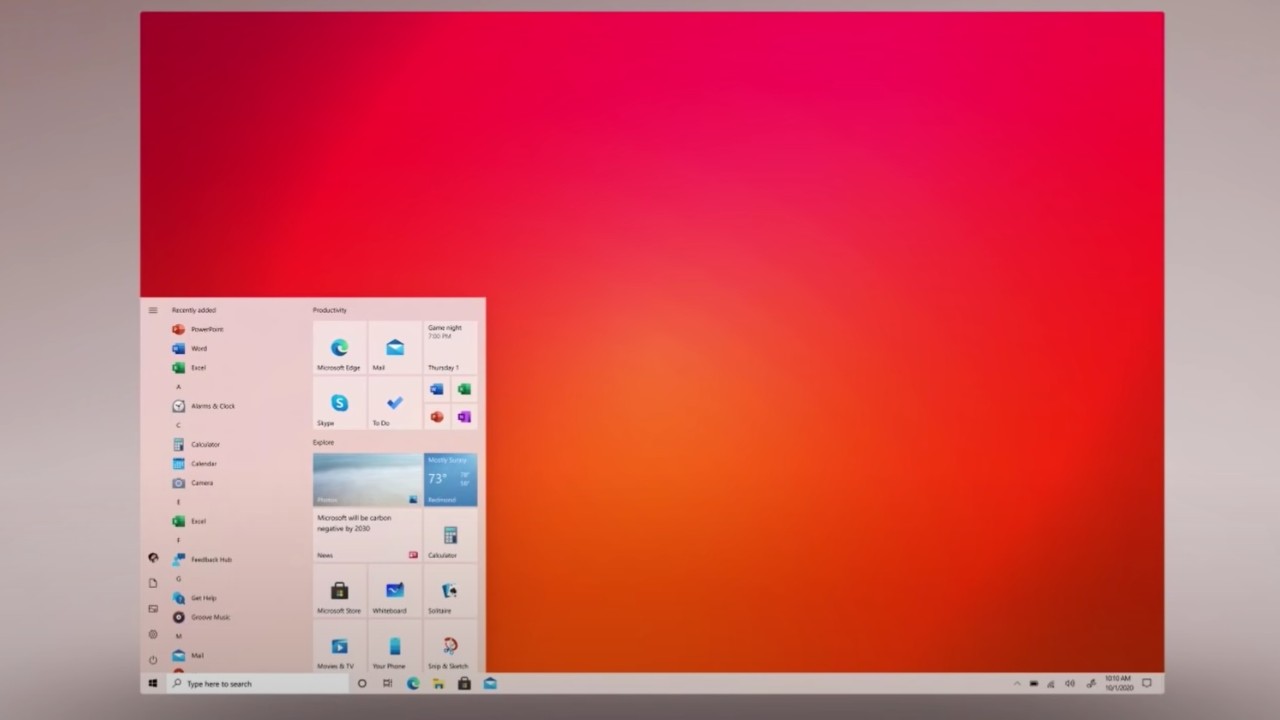Open PowerPoint from Recently added list

pos(206,329)
